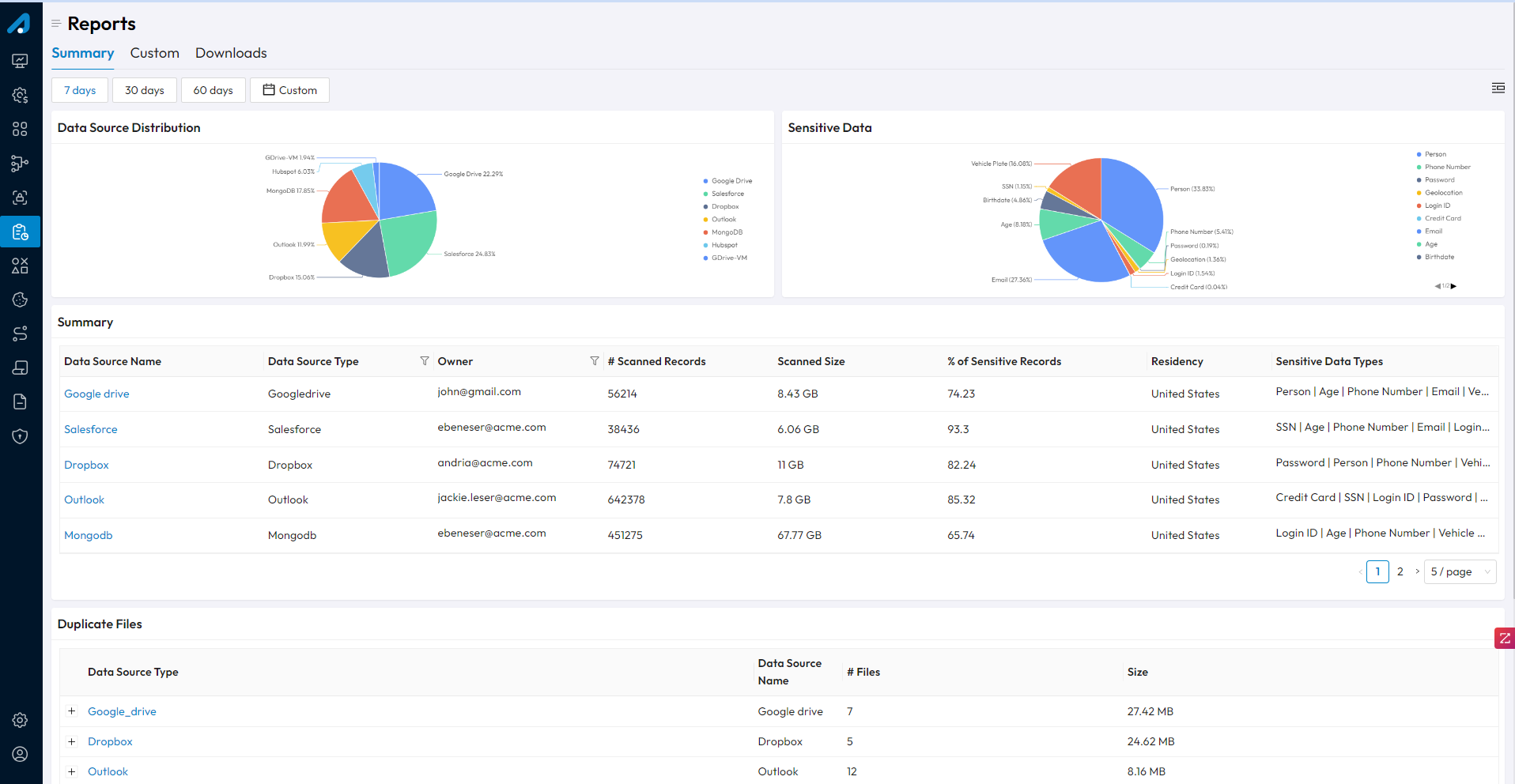Open the Salesforce data source link
Viewport: 1515px width, 784px height.
click(90, 428)
